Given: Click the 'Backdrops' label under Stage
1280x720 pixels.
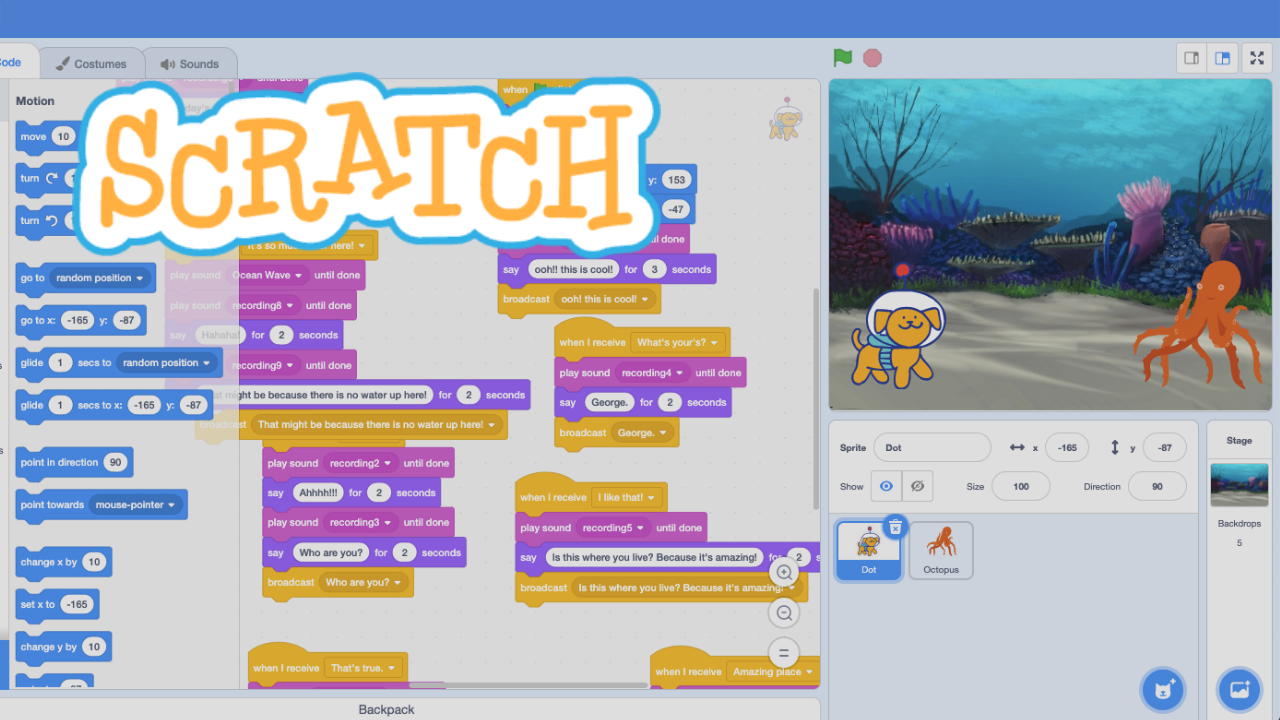Looking at the screenshot, I should [1239, 524].
